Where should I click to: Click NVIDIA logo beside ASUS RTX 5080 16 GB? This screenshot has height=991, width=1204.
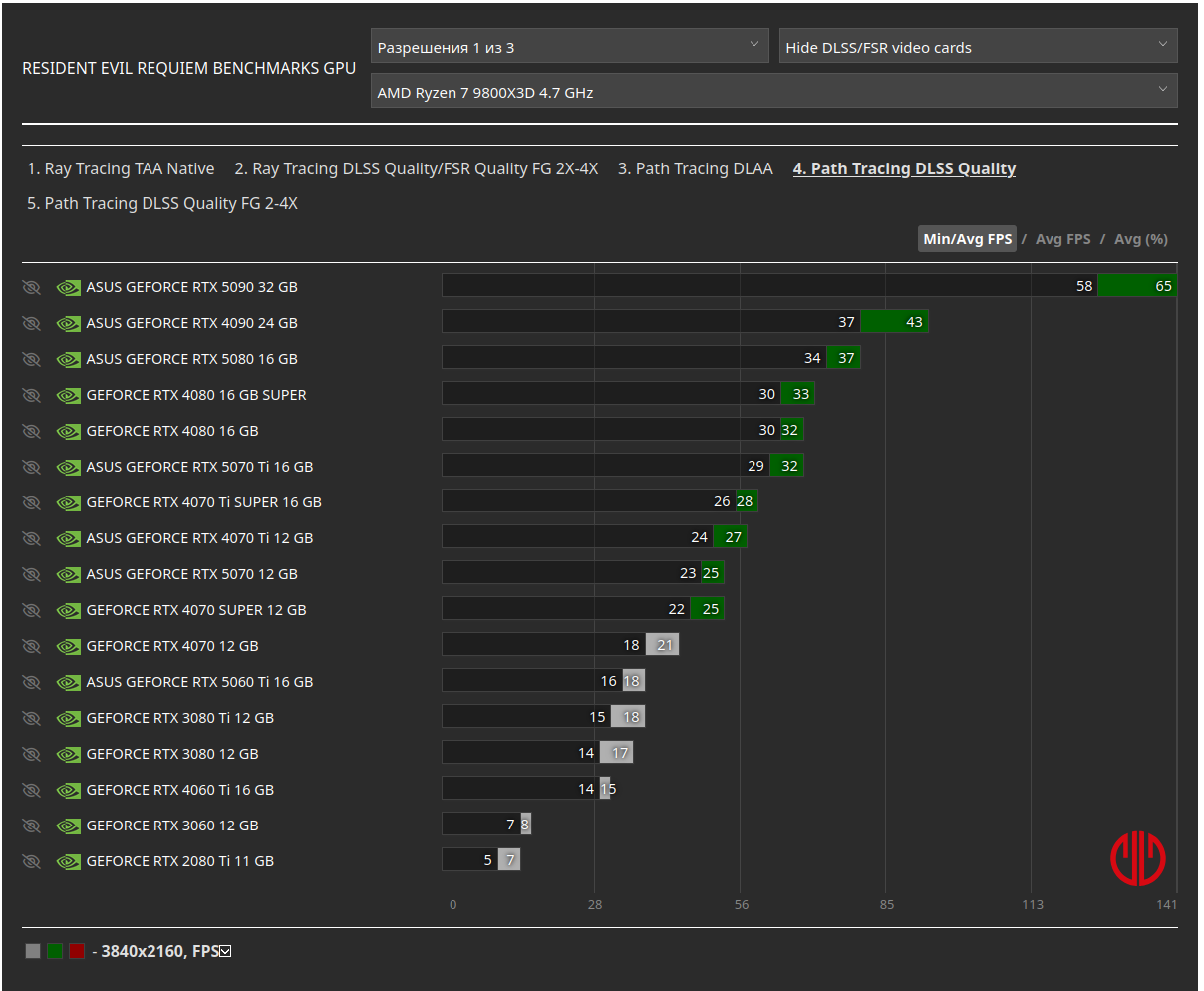[68, 359]
